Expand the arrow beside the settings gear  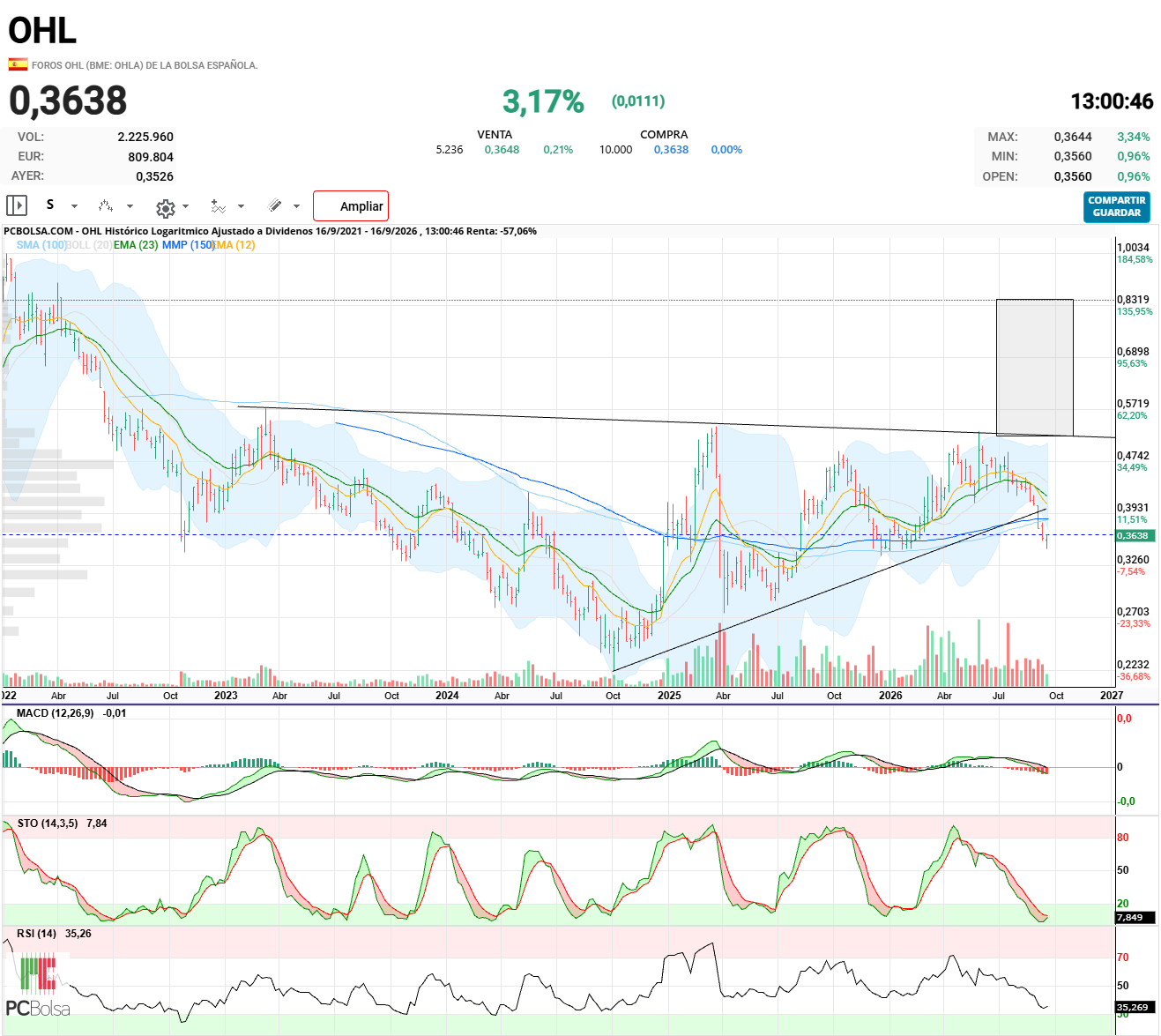pyautogui.click(x=185, y=207)
